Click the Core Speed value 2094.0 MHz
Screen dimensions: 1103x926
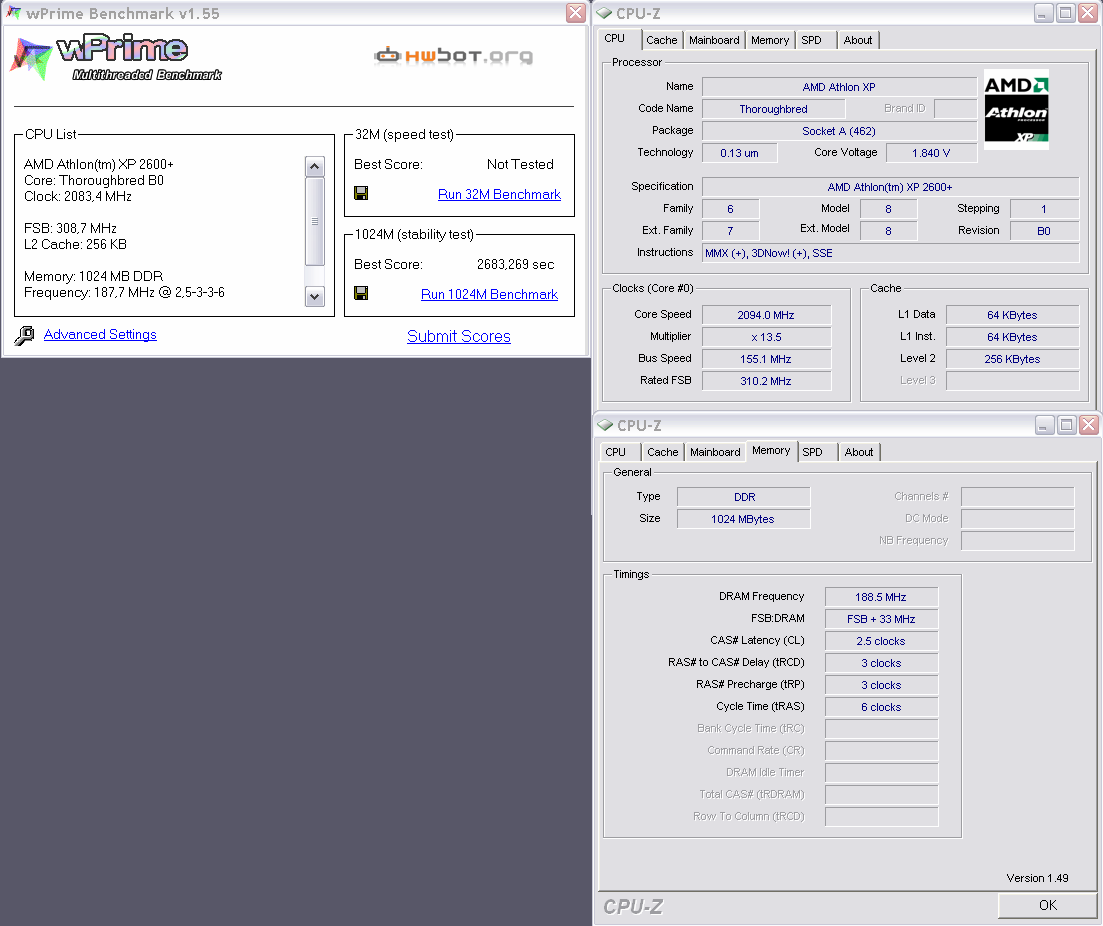pos(766,315)
